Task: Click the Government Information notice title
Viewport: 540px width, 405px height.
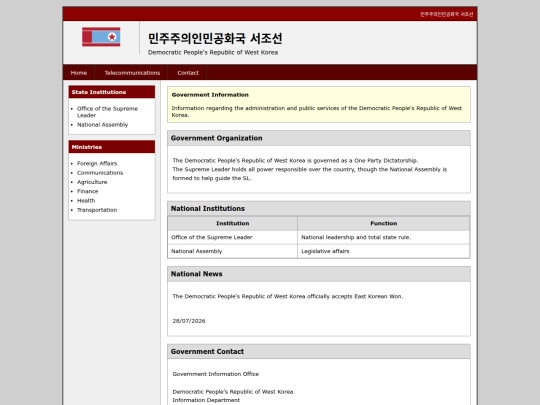Action: tap(210, 95)
